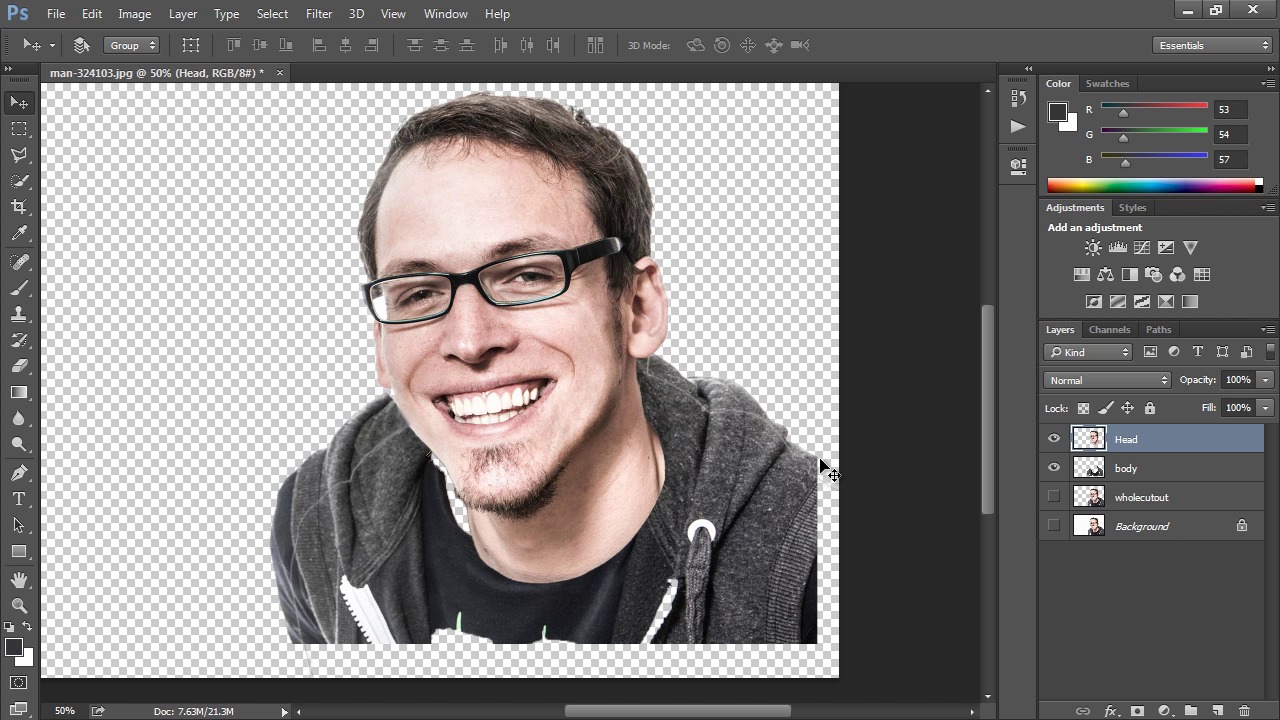1280x720 pixels.
Task: Expand the Fill slider dropdown arrow
Action: pyautogui.click(x=1265, y=408)
